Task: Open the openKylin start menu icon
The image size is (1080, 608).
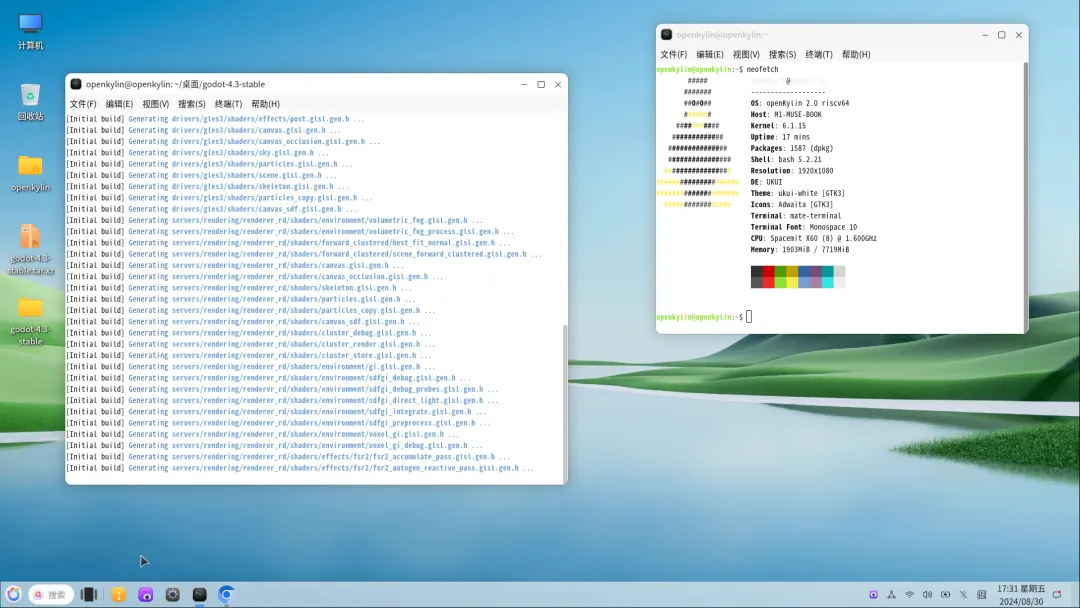Action: point(14,594)
